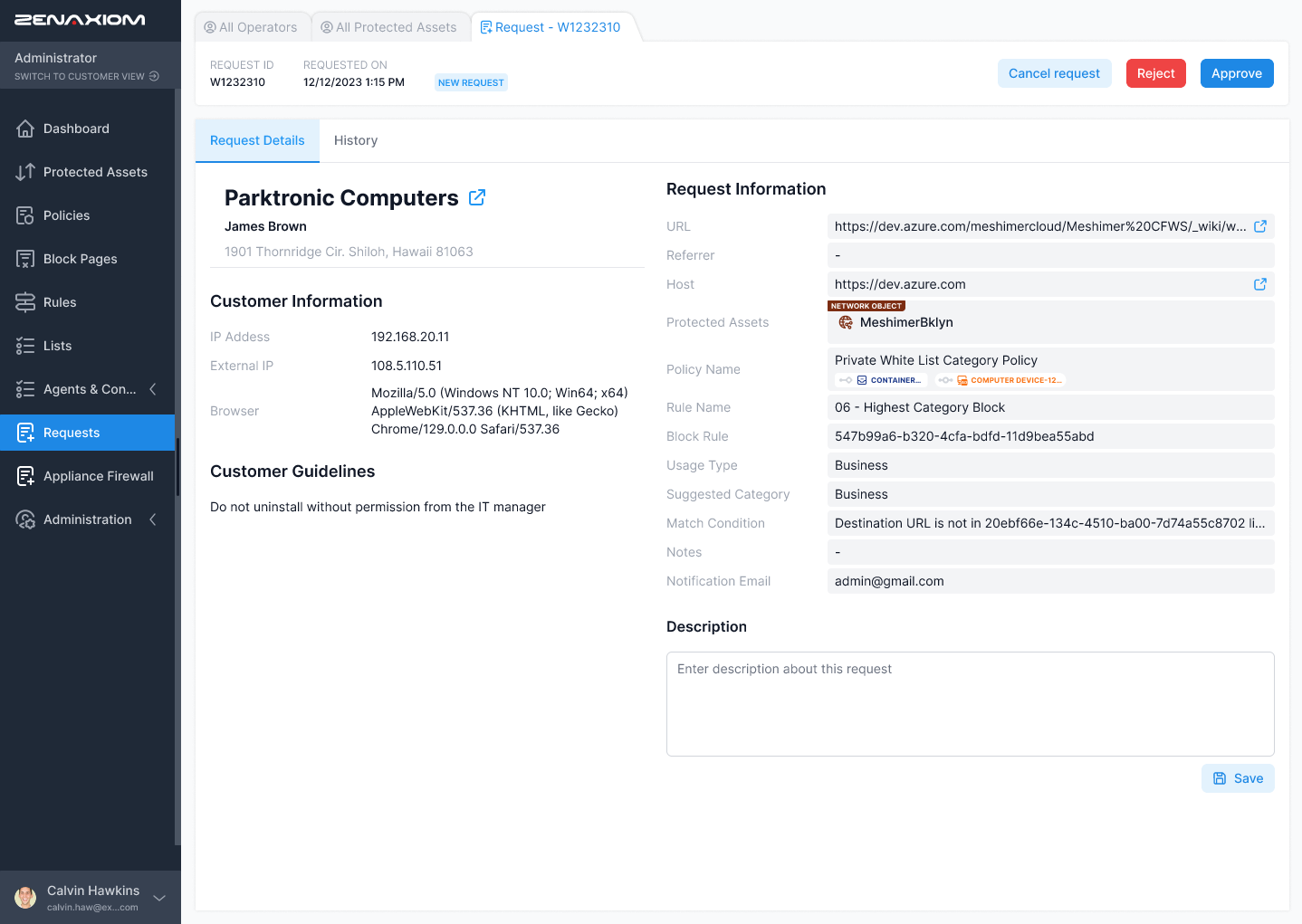The width and height of the screenshot is (1302, 924).
Task: Click the Protected Assets arrows icon
Action: pos(25,172)
